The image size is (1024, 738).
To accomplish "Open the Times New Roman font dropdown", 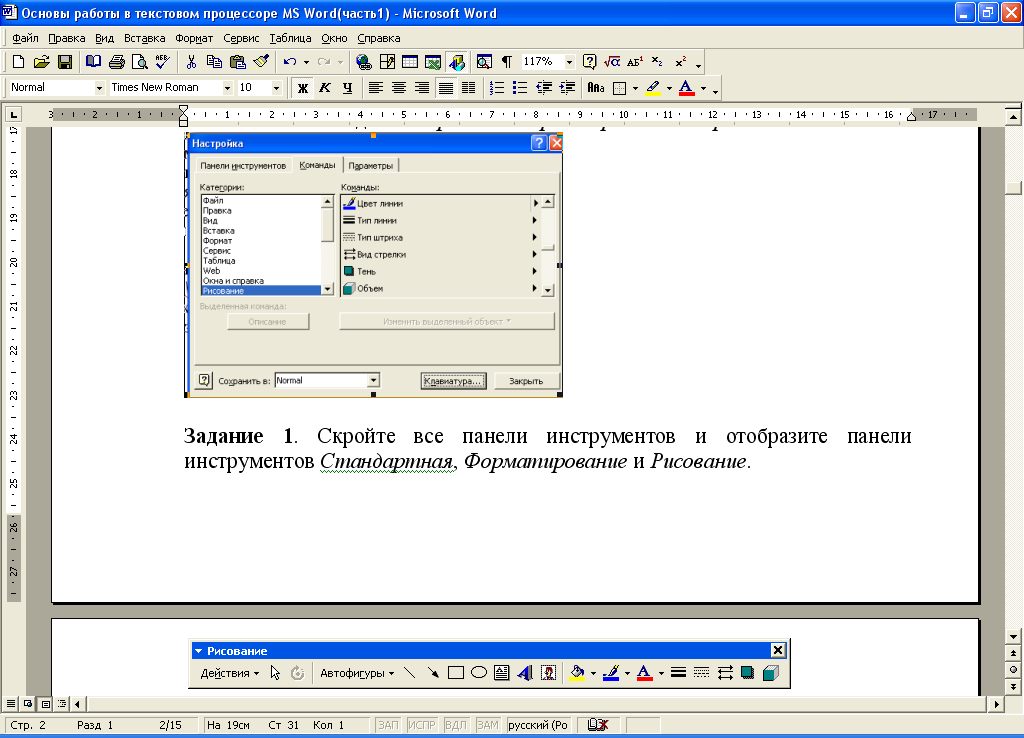I will [x=227, y=88].
